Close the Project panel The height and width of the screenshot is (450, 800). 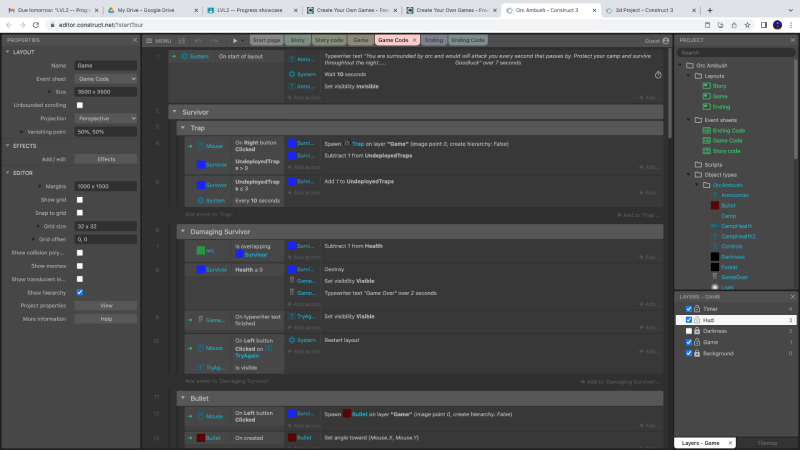794,40
